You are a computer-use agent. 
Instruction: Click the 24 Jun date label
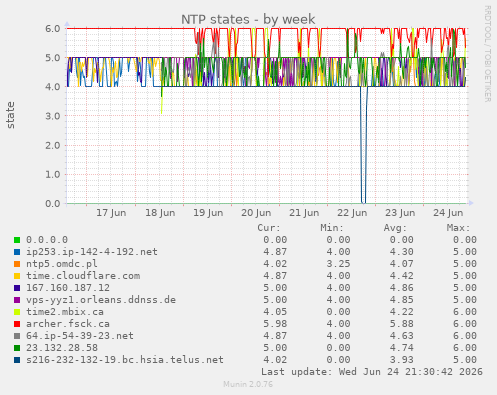tap(448, 213)
